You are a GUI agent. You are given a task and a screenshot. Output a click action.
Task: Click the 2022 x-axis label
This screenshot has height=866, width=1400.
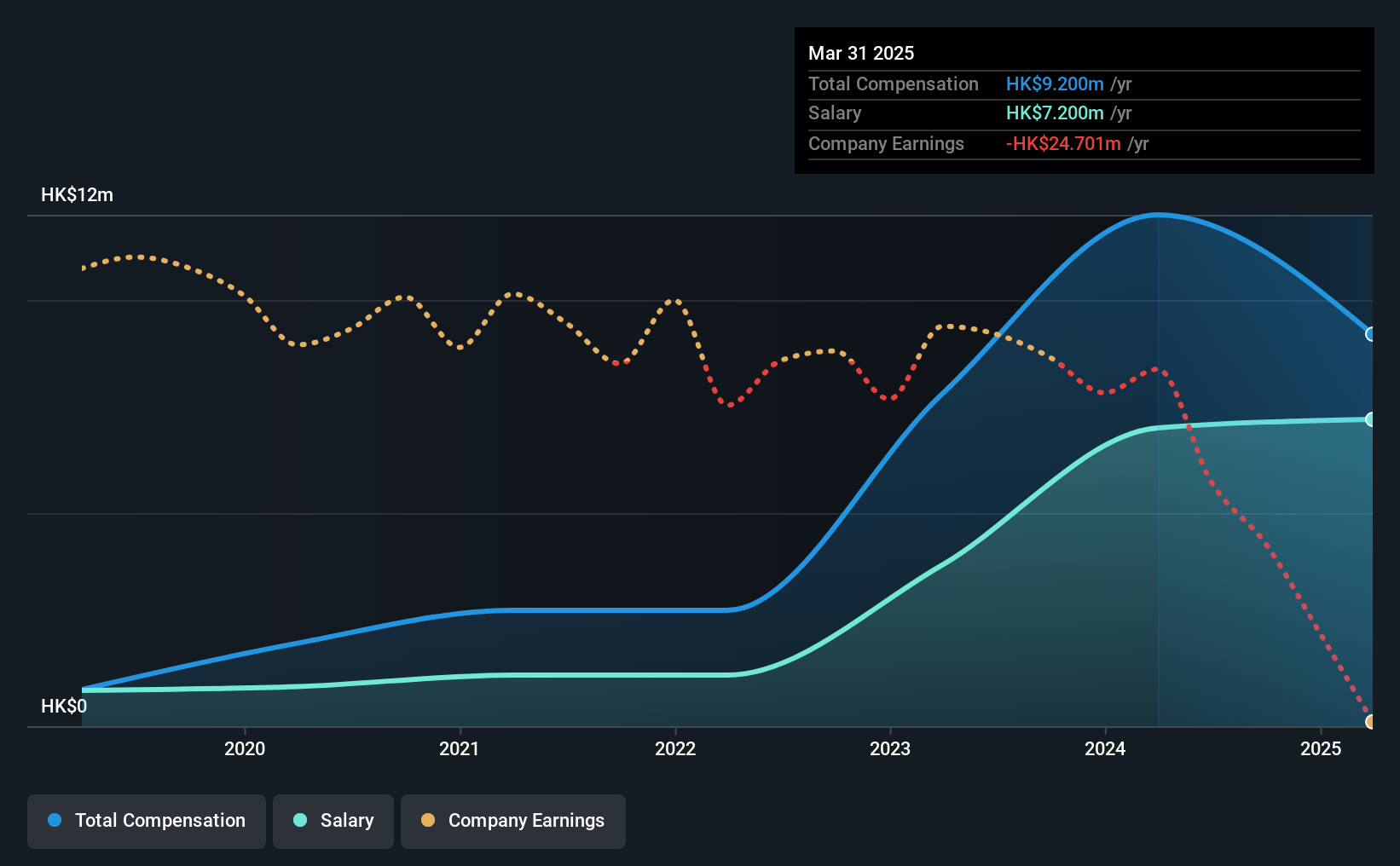click(x=675, y=748)
